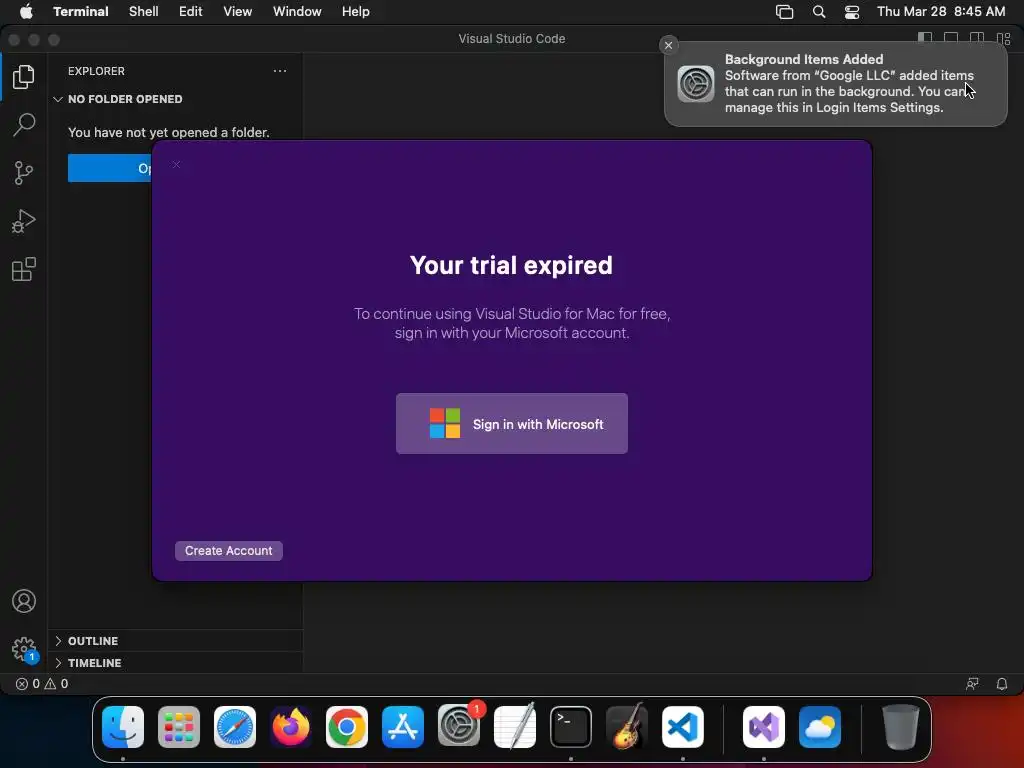Open the Extensions view
1024x768 pixels.
click(x=24, y=269)
